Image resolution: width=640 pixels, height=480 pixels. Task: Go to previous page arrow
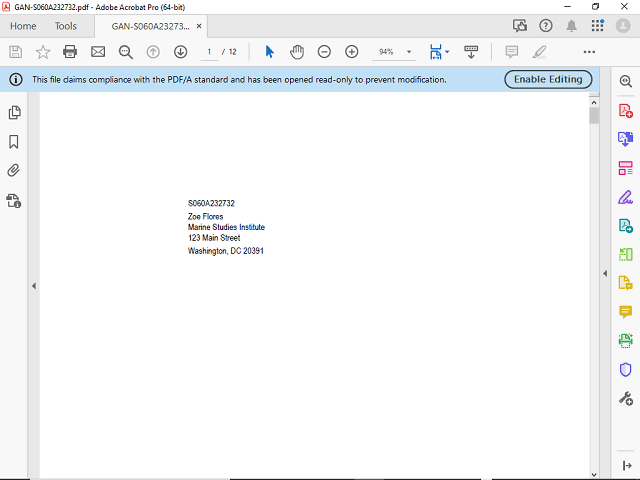tap(153, 52)
